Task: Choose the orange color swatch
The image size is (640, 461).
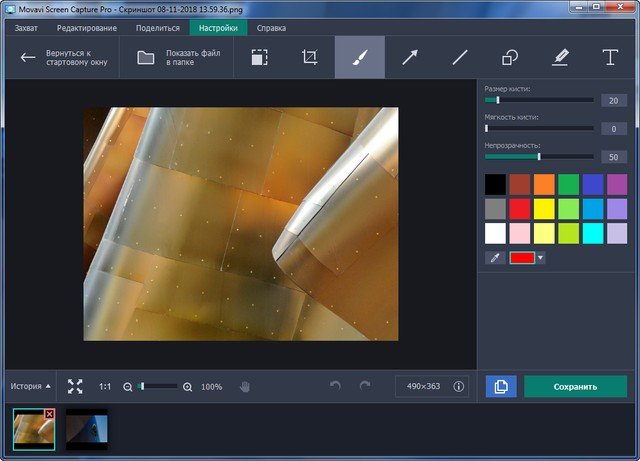Action: tap(544, 184)
